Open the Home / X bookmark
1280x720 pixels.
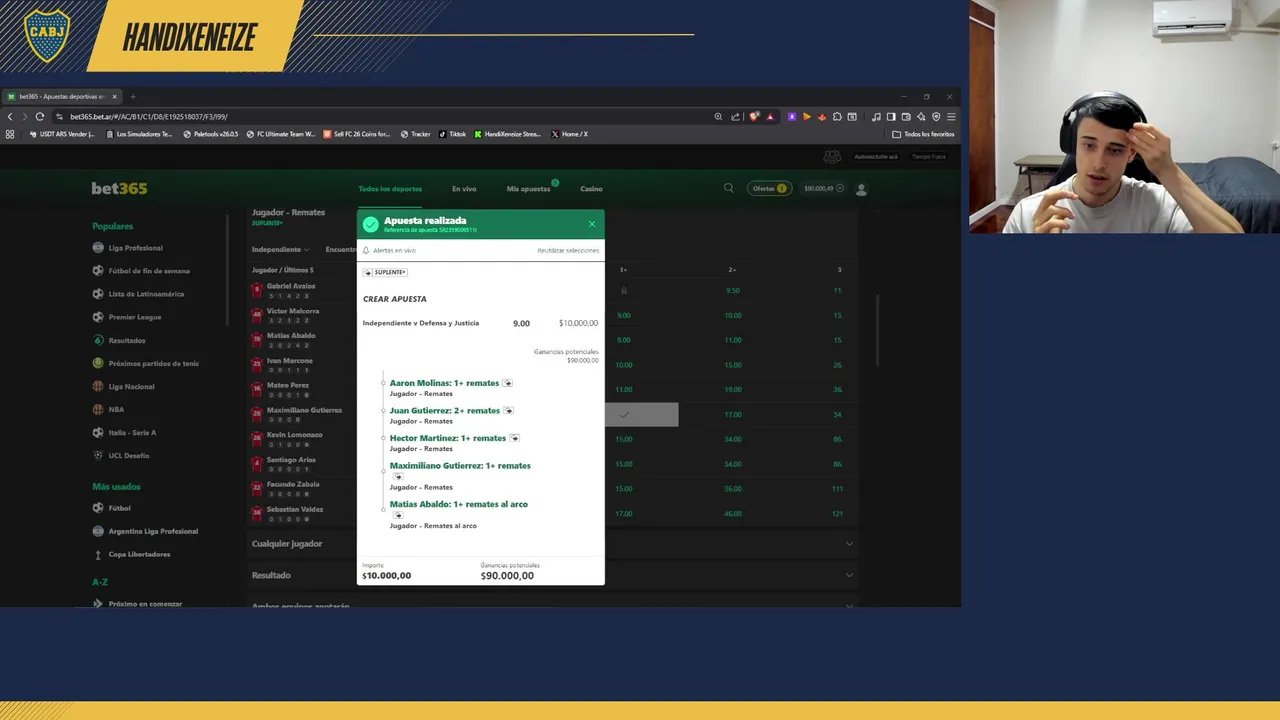coord(569,134)
